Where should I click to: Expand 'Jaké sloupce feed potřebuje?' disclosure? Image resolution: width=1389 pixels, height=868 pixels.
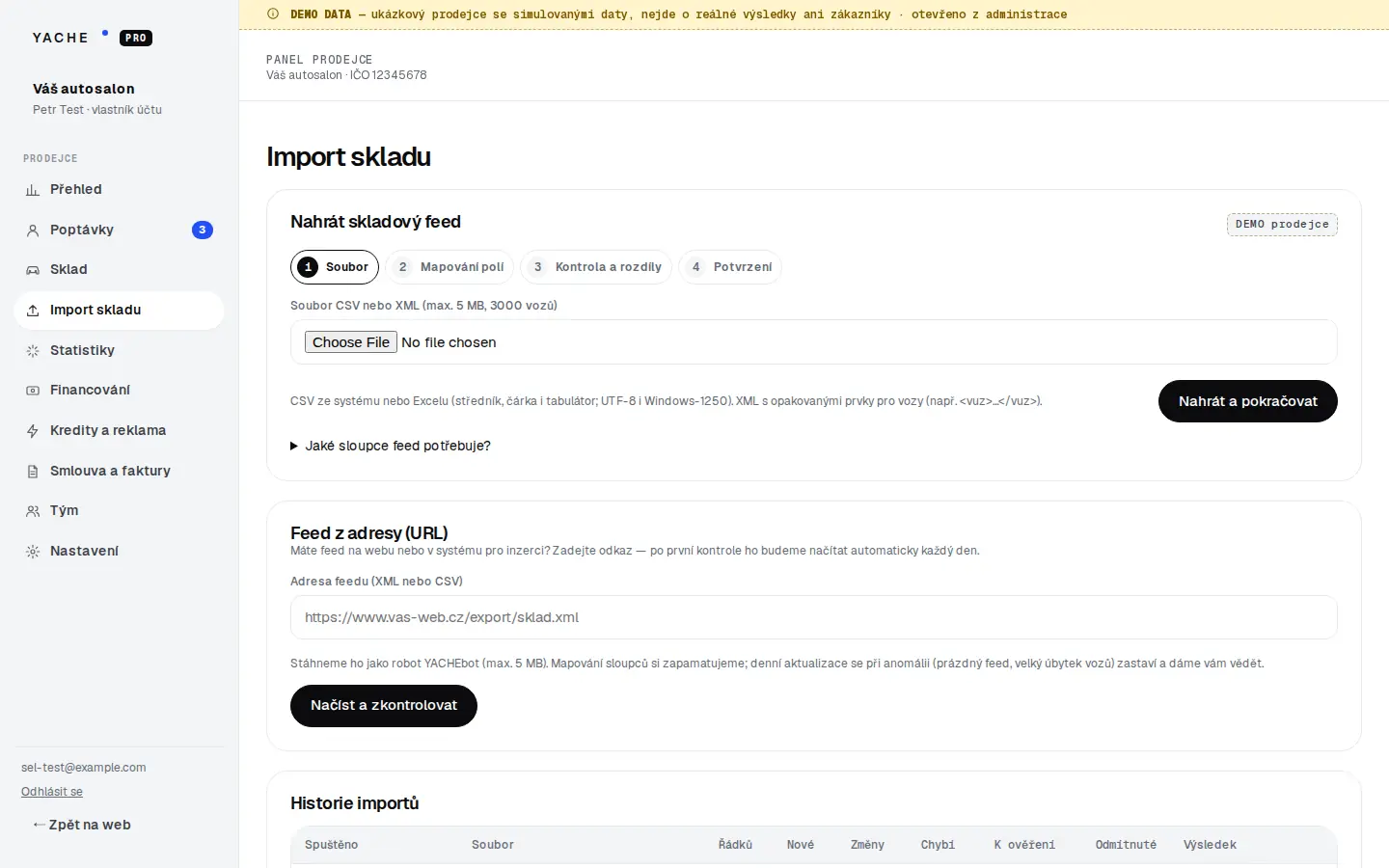click(391, 446)
